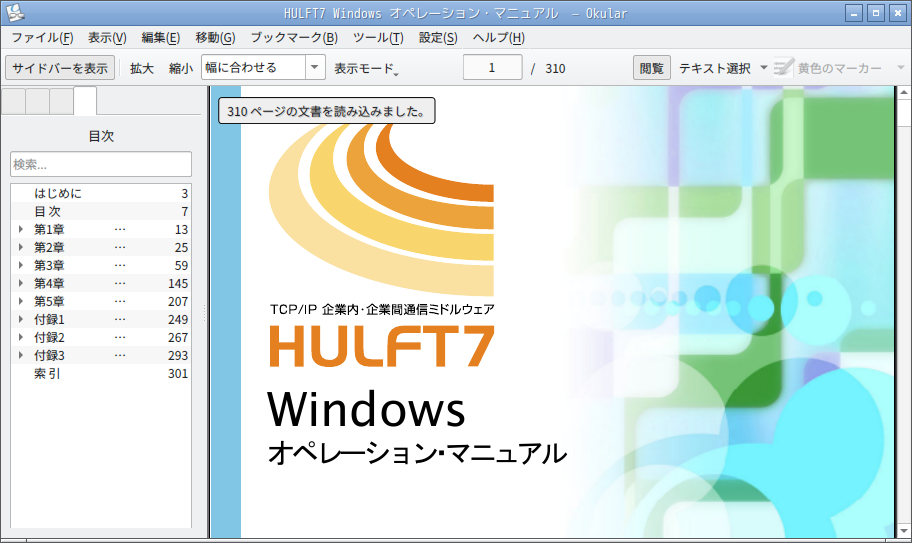Image resolution: width=912 pixels, height=543 pixels.
Task: Expand the 第3章 tree node
Action: point(21,265)
